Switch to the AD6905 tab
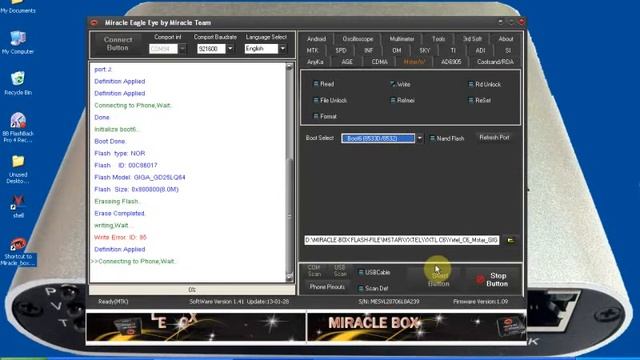This screenshot has height=360, width=640. (451, 62)
